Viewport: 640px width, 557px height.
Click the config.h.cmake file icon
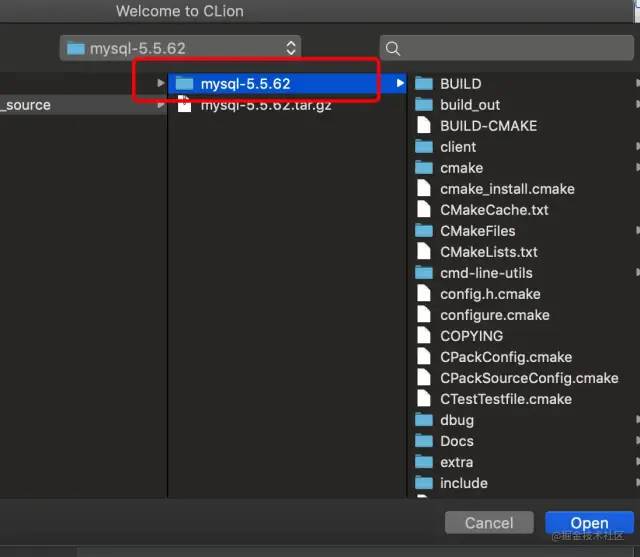(424, 293)
